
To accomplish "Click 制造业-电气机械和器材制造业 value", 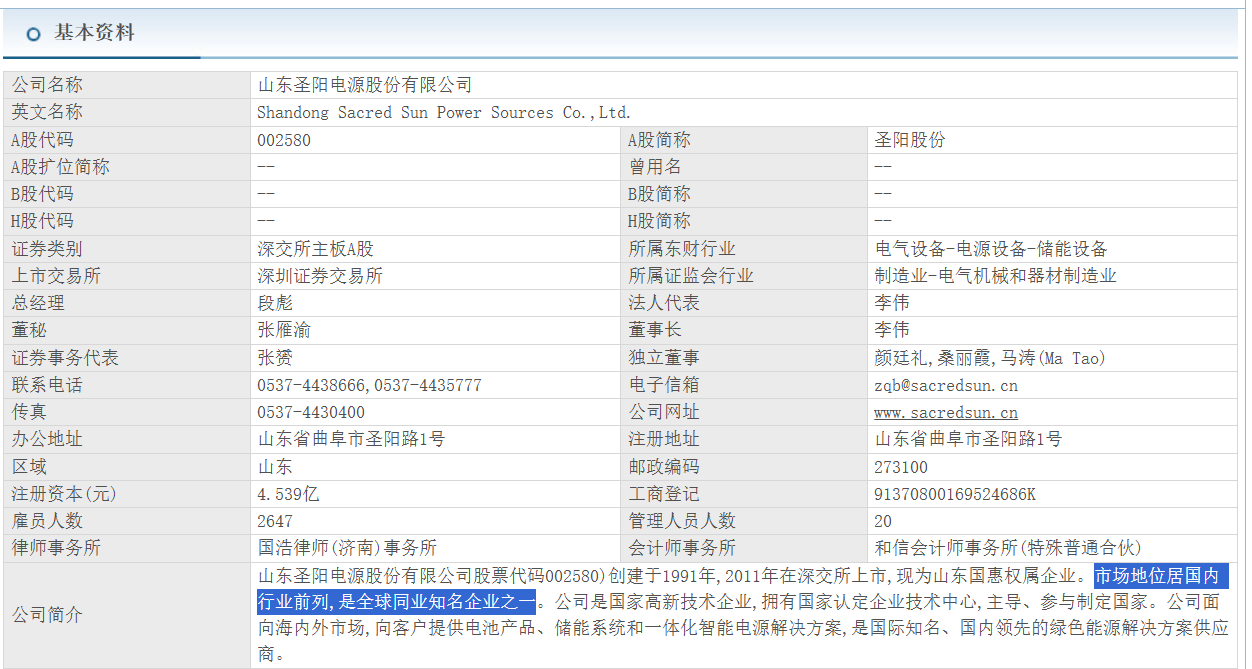I will [995, 276].
